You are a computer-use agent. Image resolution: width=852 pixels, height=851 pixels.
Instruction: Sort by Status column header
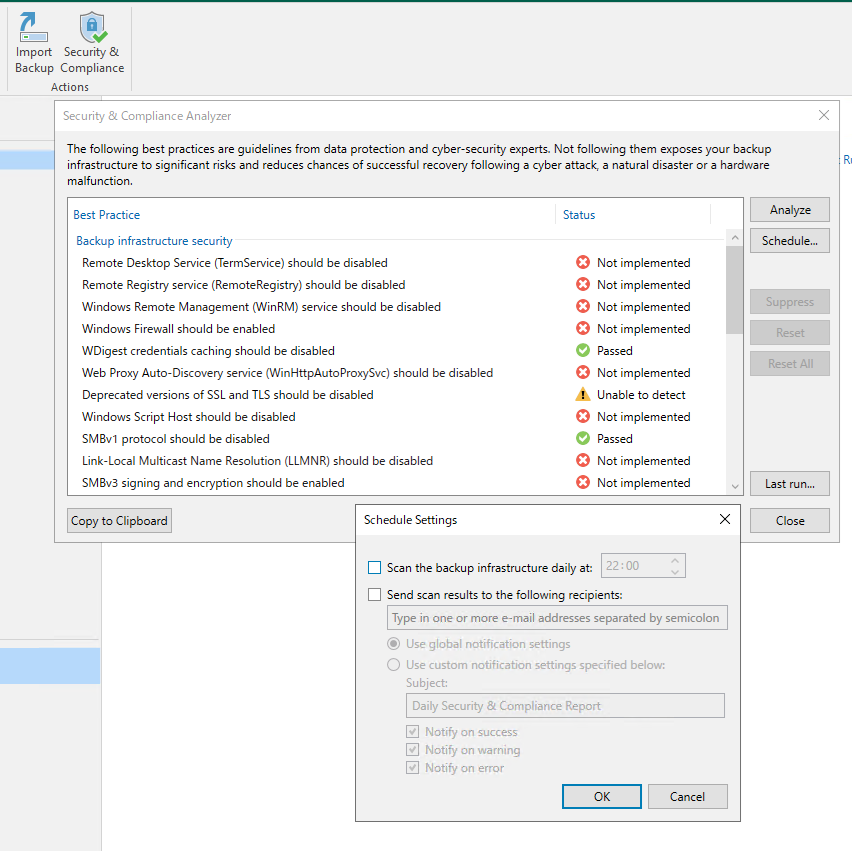coord(579,215)
